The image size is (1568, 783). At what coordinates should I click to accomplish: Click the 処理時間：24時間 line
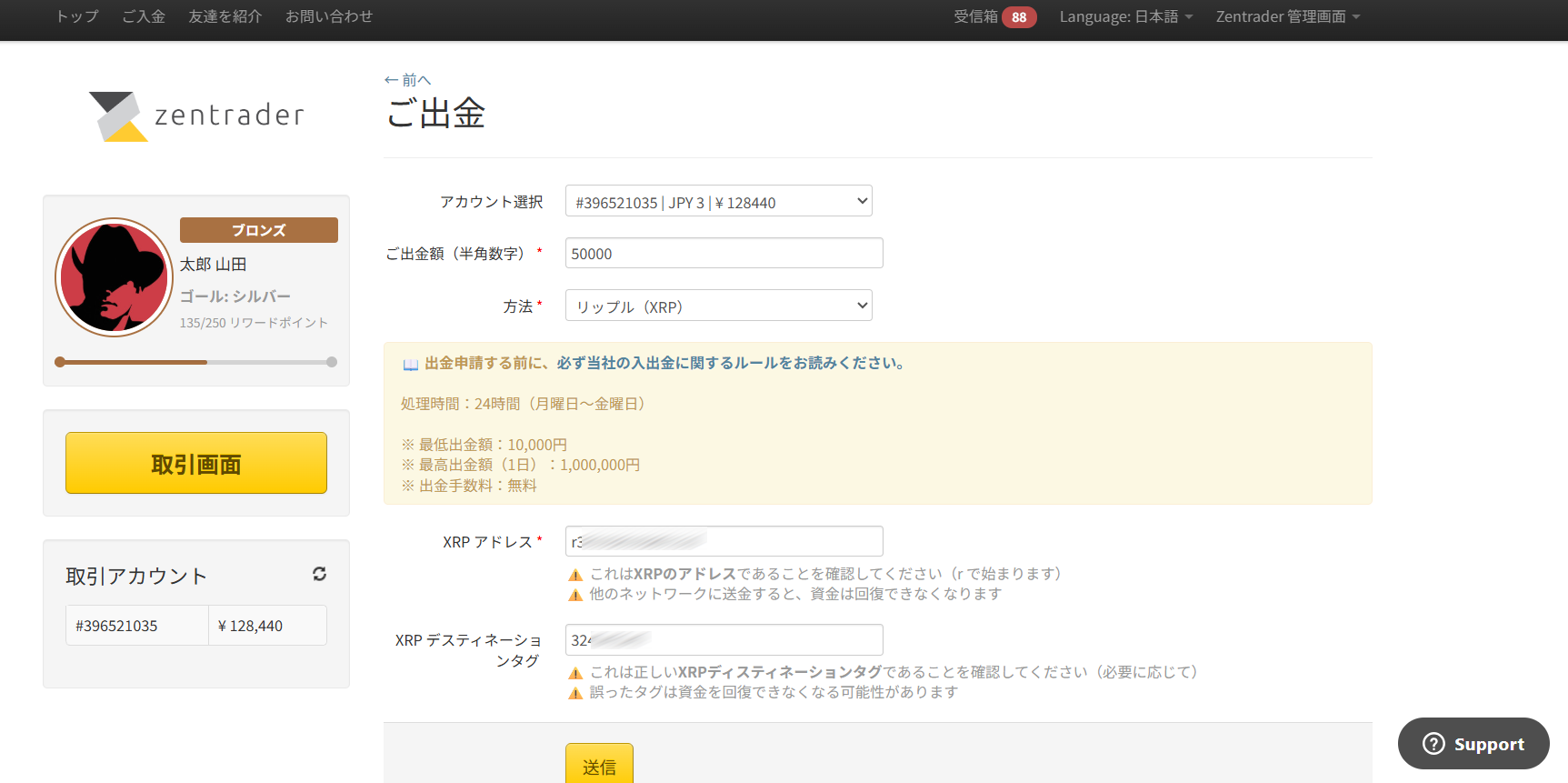pyautogui.click(x=526, y=404)
